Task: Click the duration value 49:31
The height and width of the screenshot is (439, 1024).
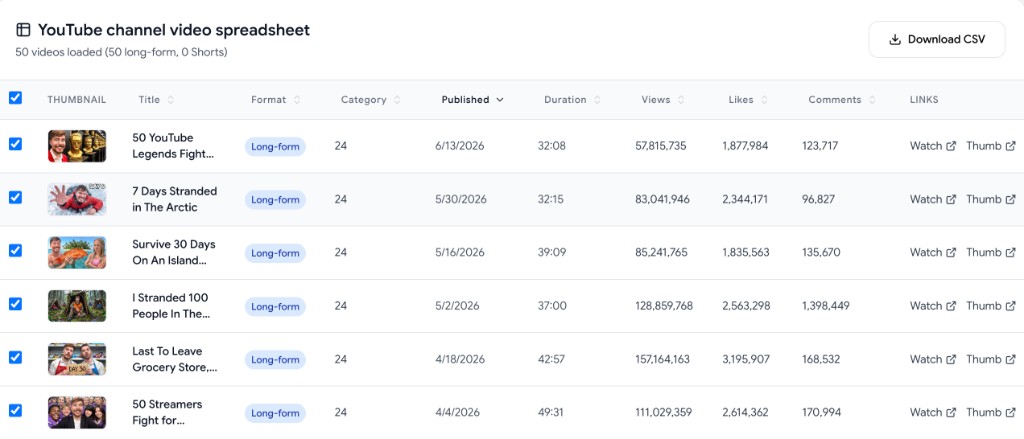Action: coord(551,412)
